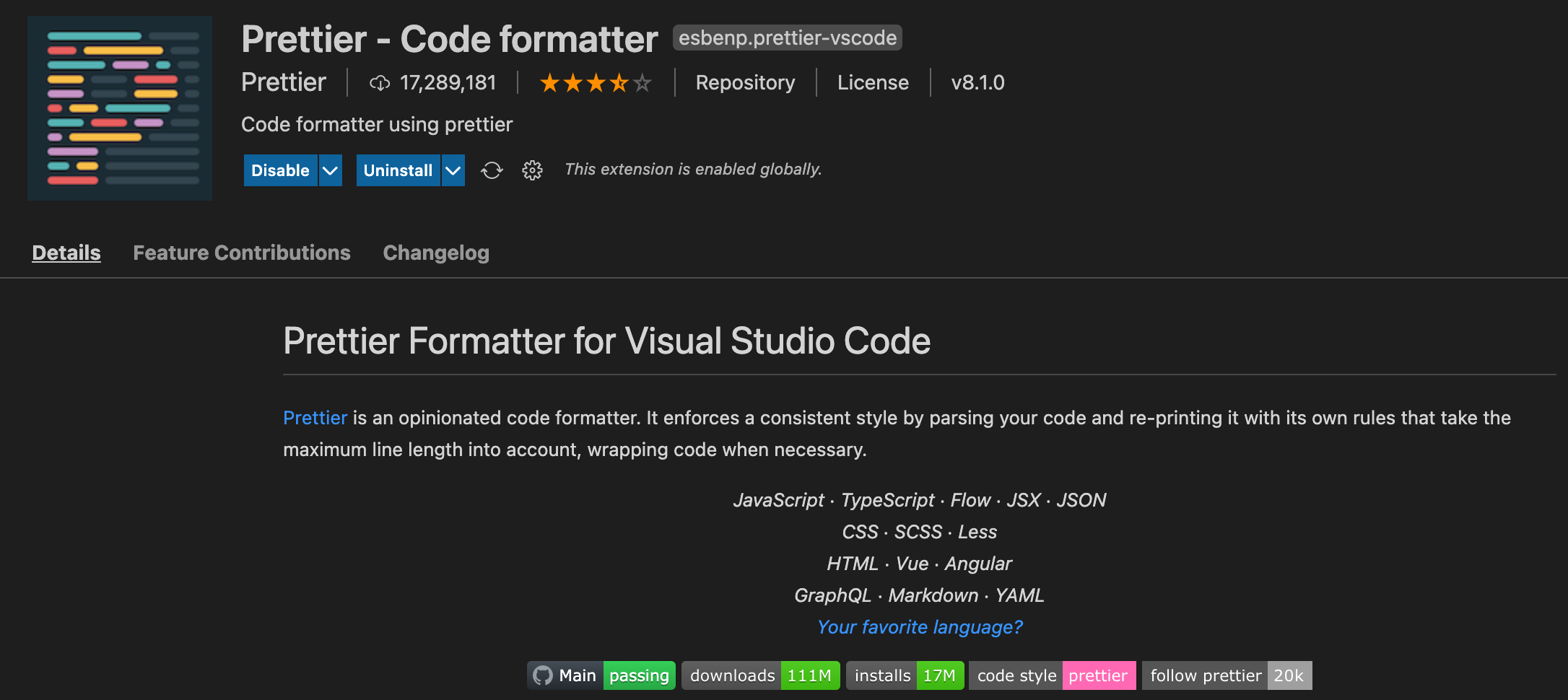Click the downloads 111M badge
This screenshot has width=1568, height=700.
point(761,675)
